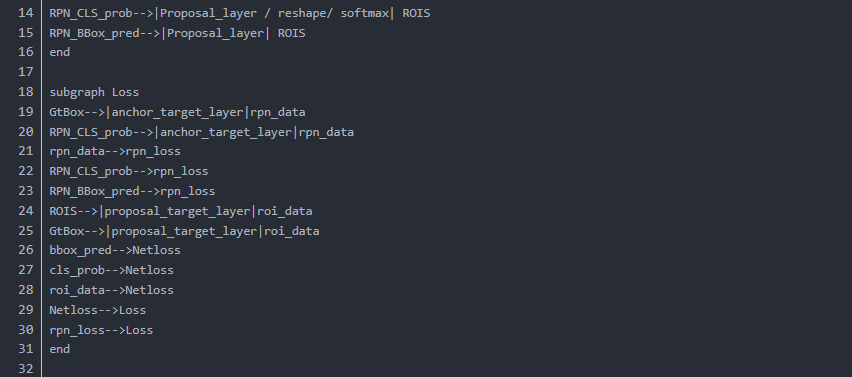Click 'RPN_BBox_pred' on line 23
Screen dimensions: 852x377
tap(94, 191)
